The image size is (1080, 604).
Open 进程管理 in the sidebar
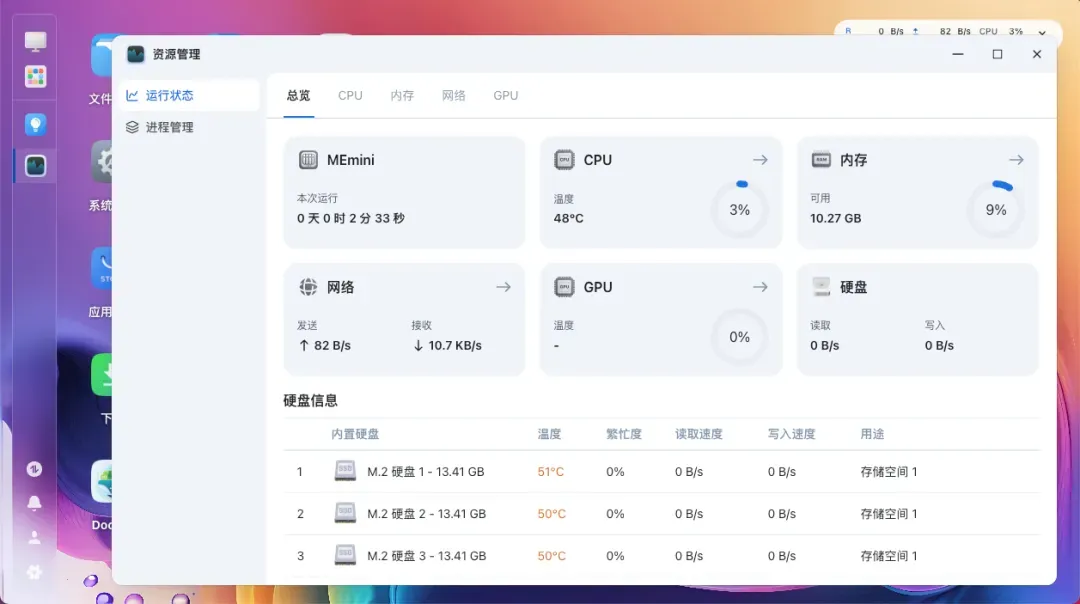169,128
